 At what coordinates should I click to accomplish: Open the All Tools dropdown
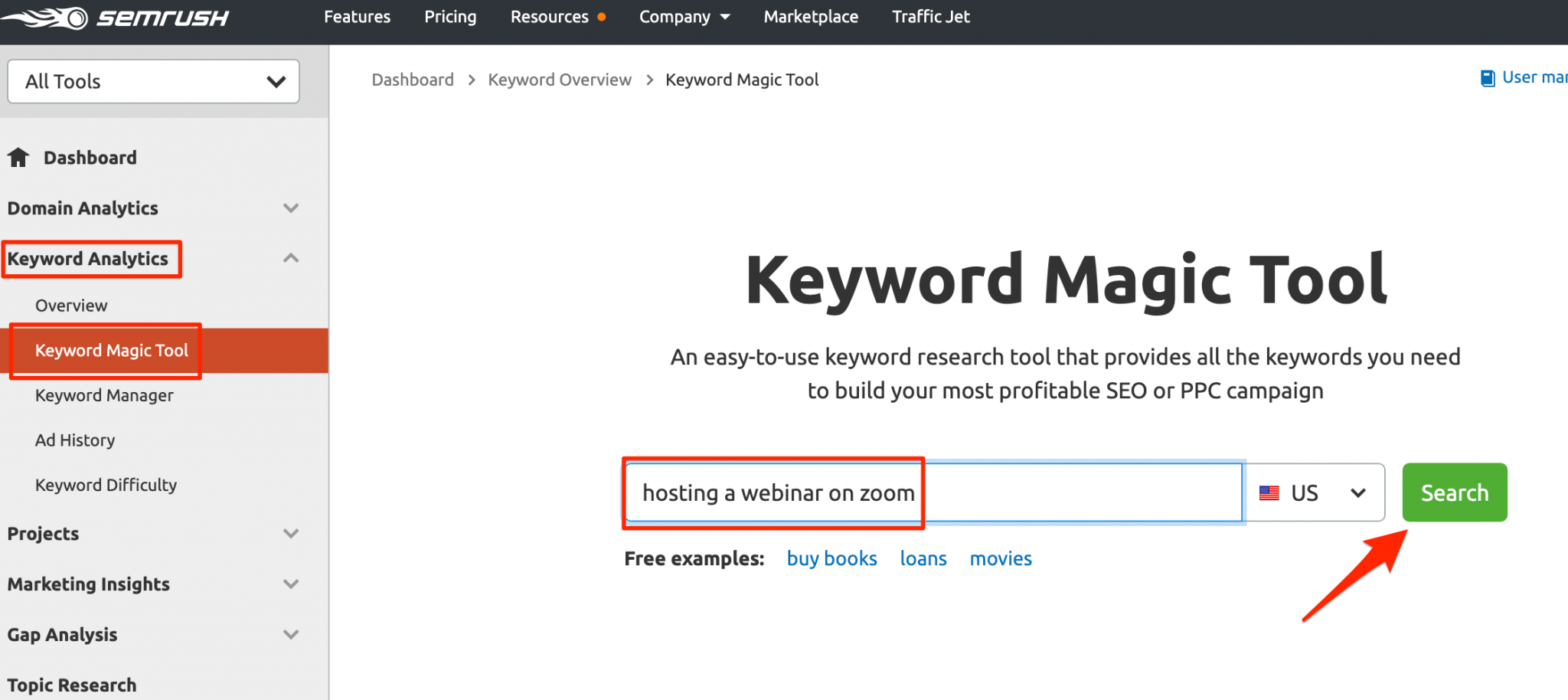[x=153, y=81]
